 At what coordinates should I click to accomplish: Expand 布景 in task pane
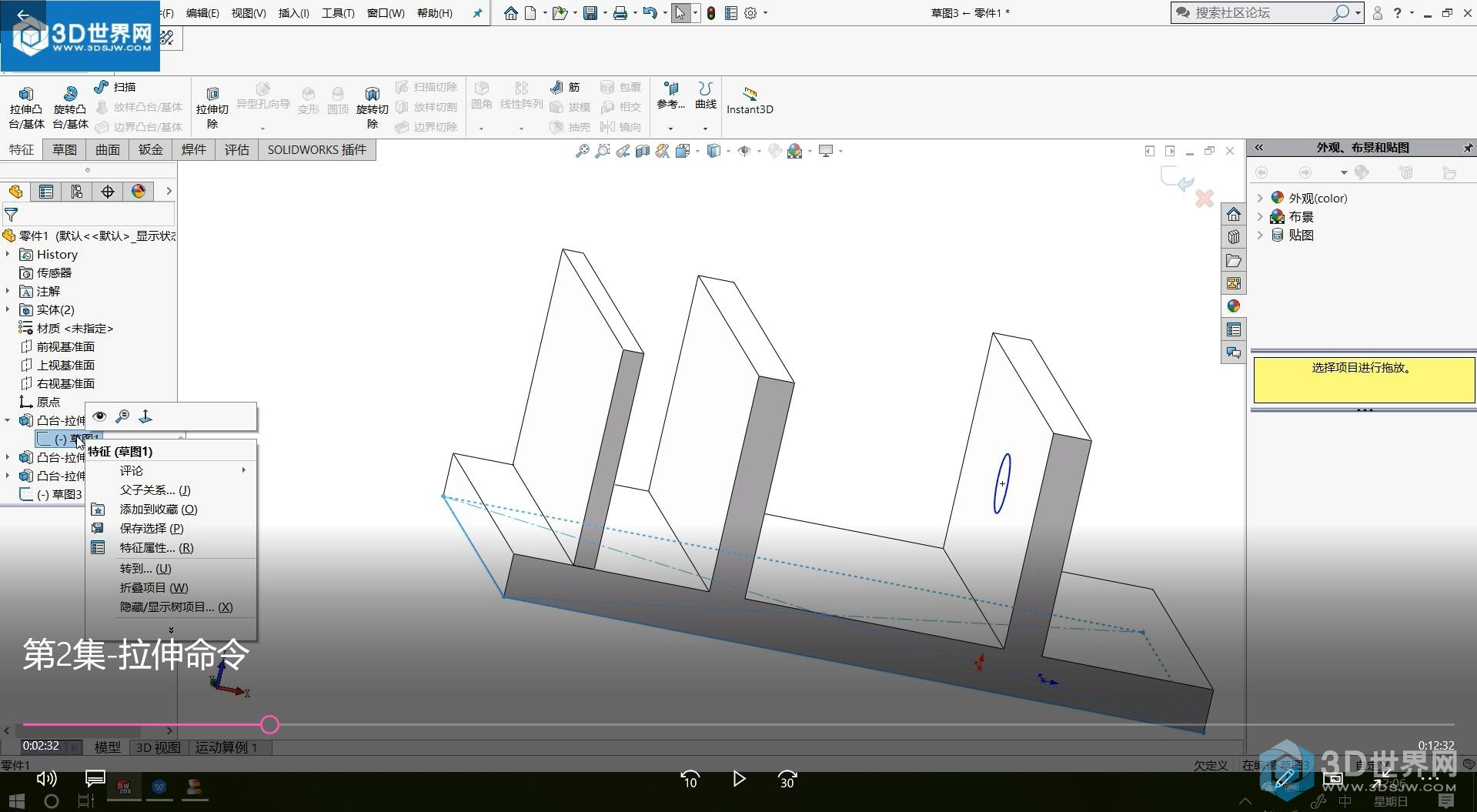[1260, 217]
